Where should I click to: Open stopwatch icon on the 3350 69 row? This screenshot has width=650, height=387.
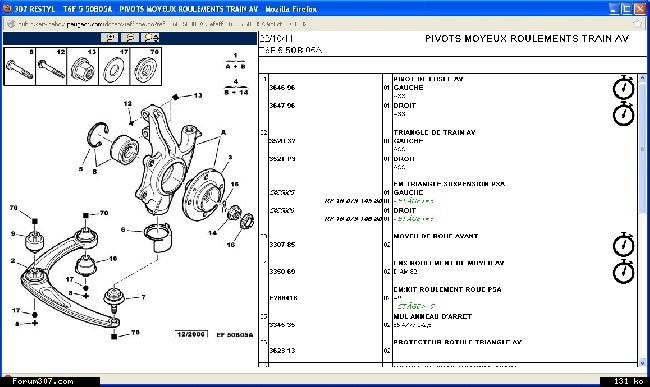[623, 271]
